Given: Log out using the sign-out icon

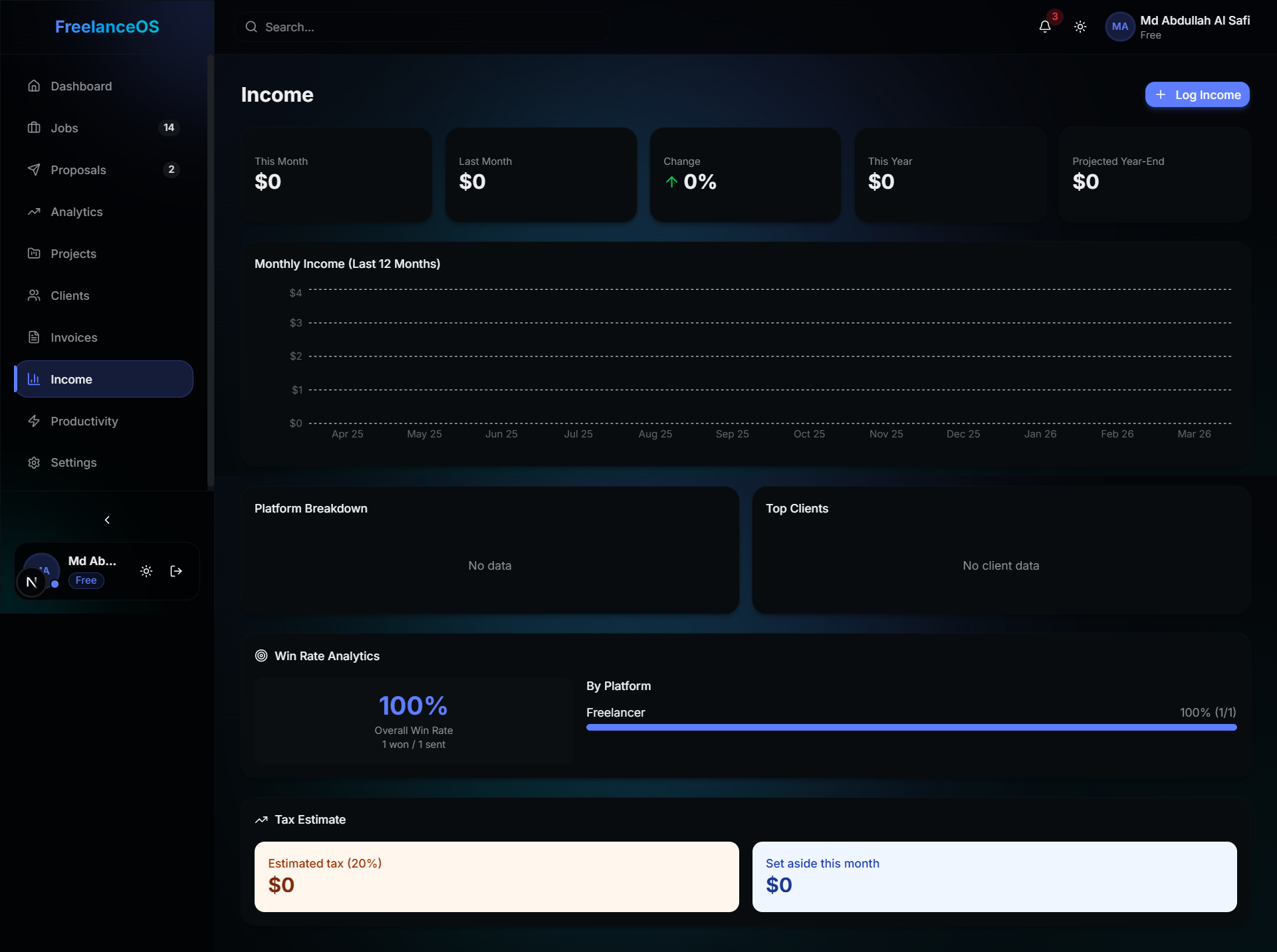Looking at the screenshot, I should (175, 571).
